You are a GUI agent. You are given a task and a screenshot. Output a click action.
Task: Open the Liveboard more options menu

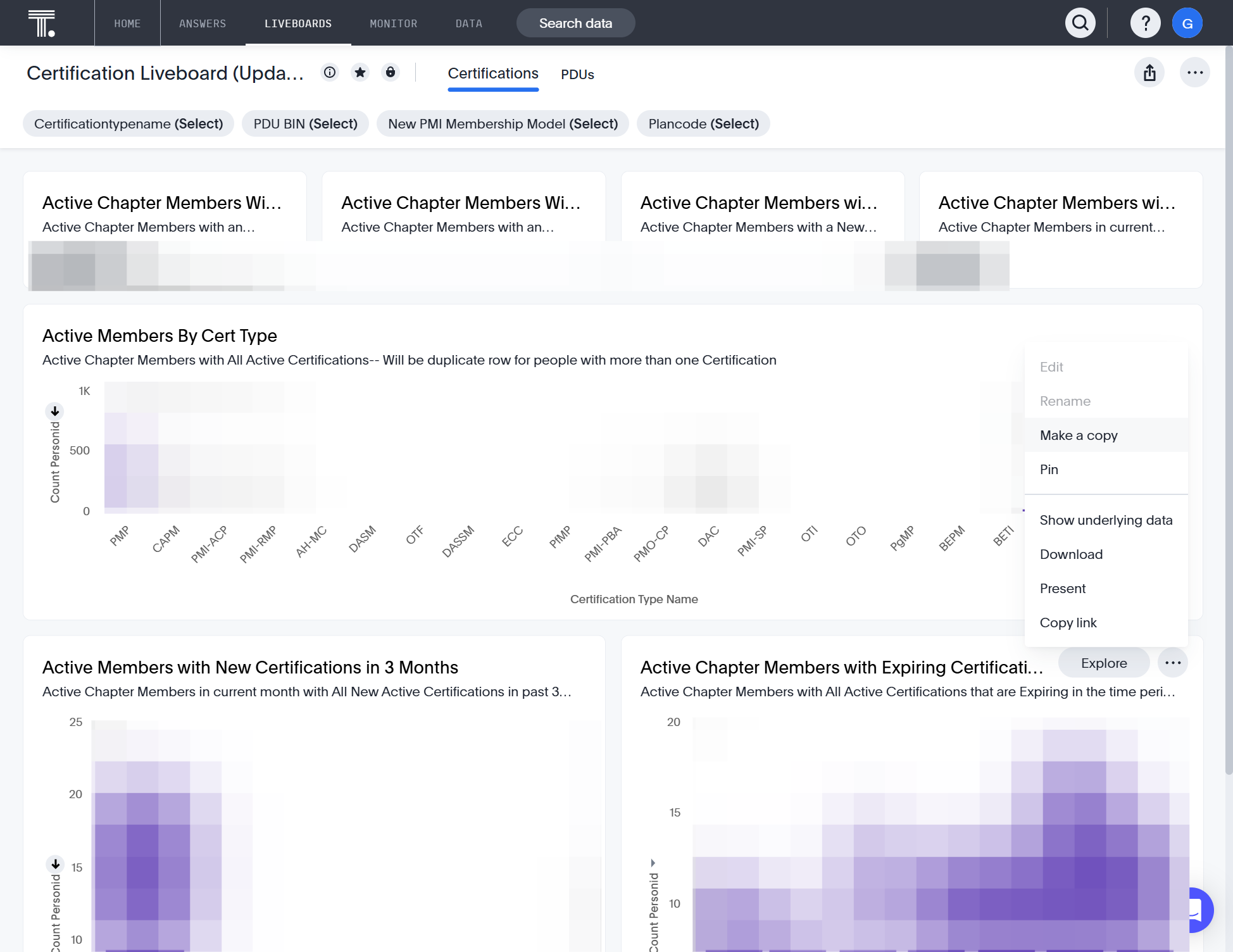1195,73
